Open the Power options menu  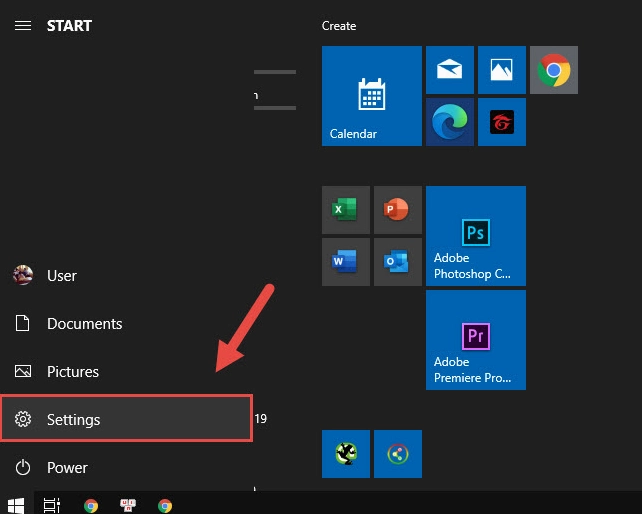pyautogui.click(x=67, y=467)
